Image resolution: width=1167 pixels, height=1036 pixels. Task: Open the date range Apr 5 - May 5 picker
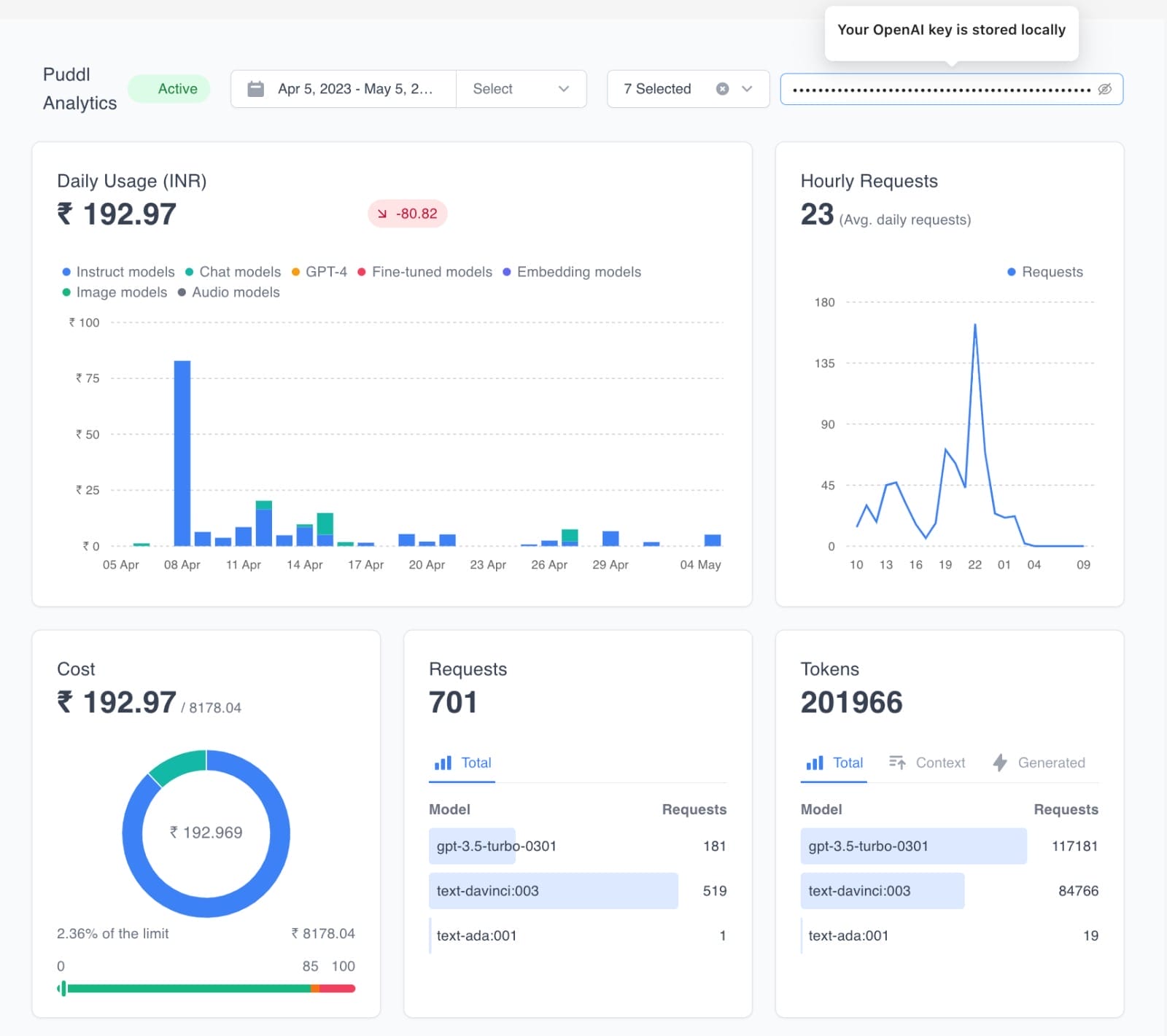click(x=344, y=89)
